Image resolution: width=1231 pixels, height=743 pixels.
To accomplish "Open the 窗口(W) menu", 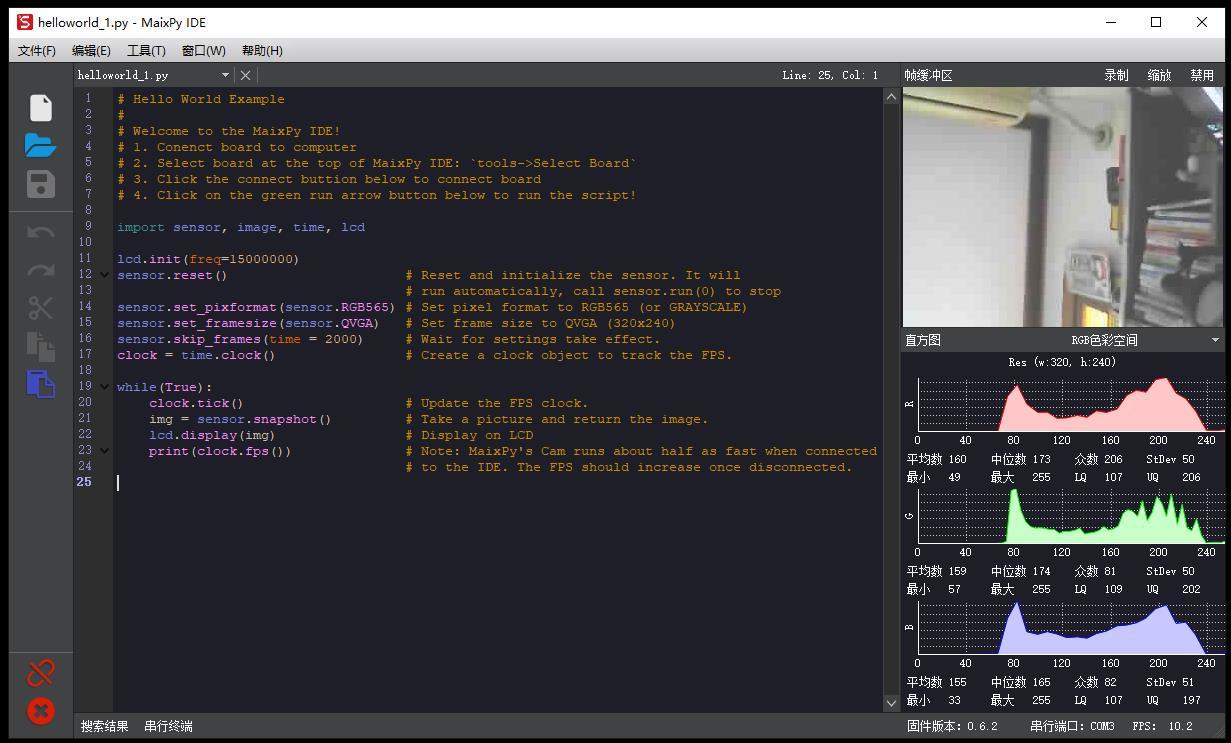I will coord(203,50).
